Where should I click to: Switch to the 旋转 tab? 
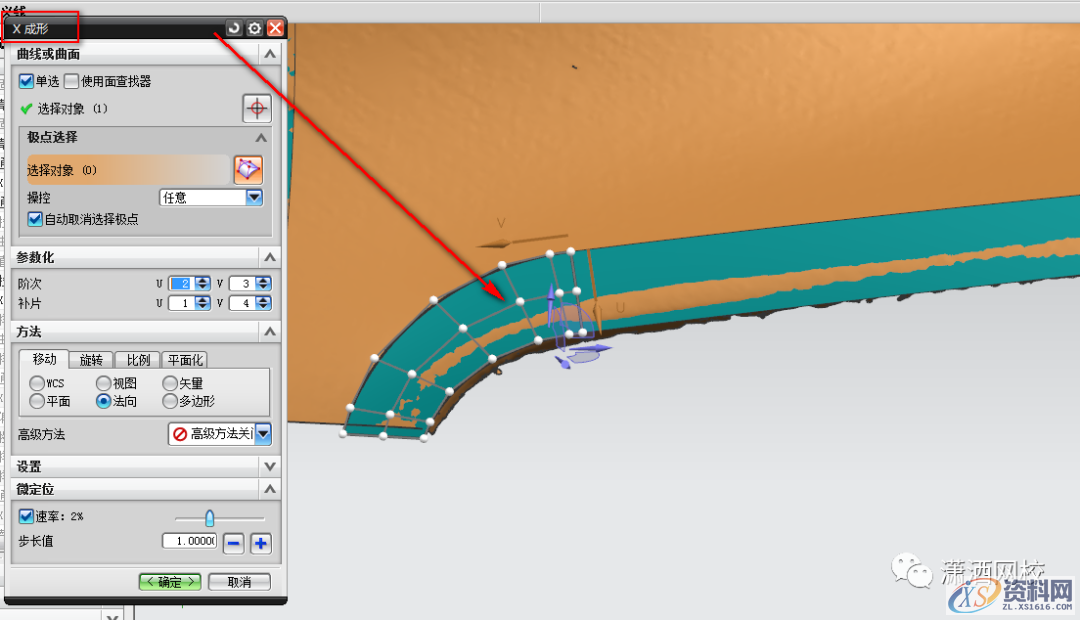[x=91, y=360]
